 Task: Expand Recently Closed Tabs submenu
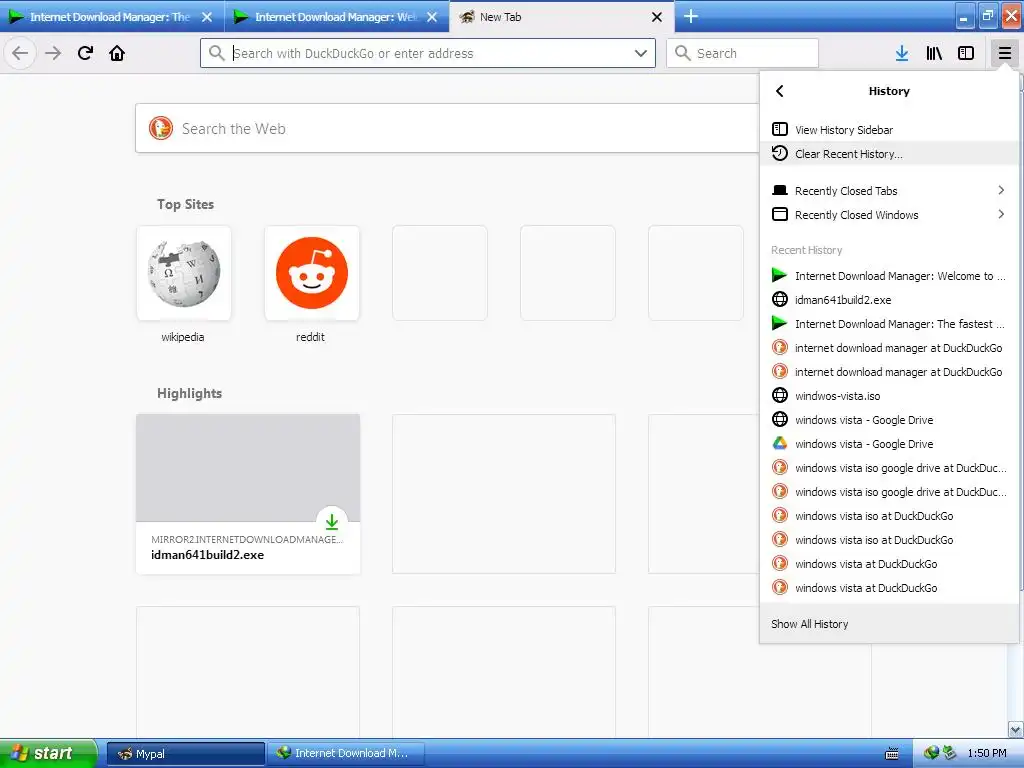[889, 191]
